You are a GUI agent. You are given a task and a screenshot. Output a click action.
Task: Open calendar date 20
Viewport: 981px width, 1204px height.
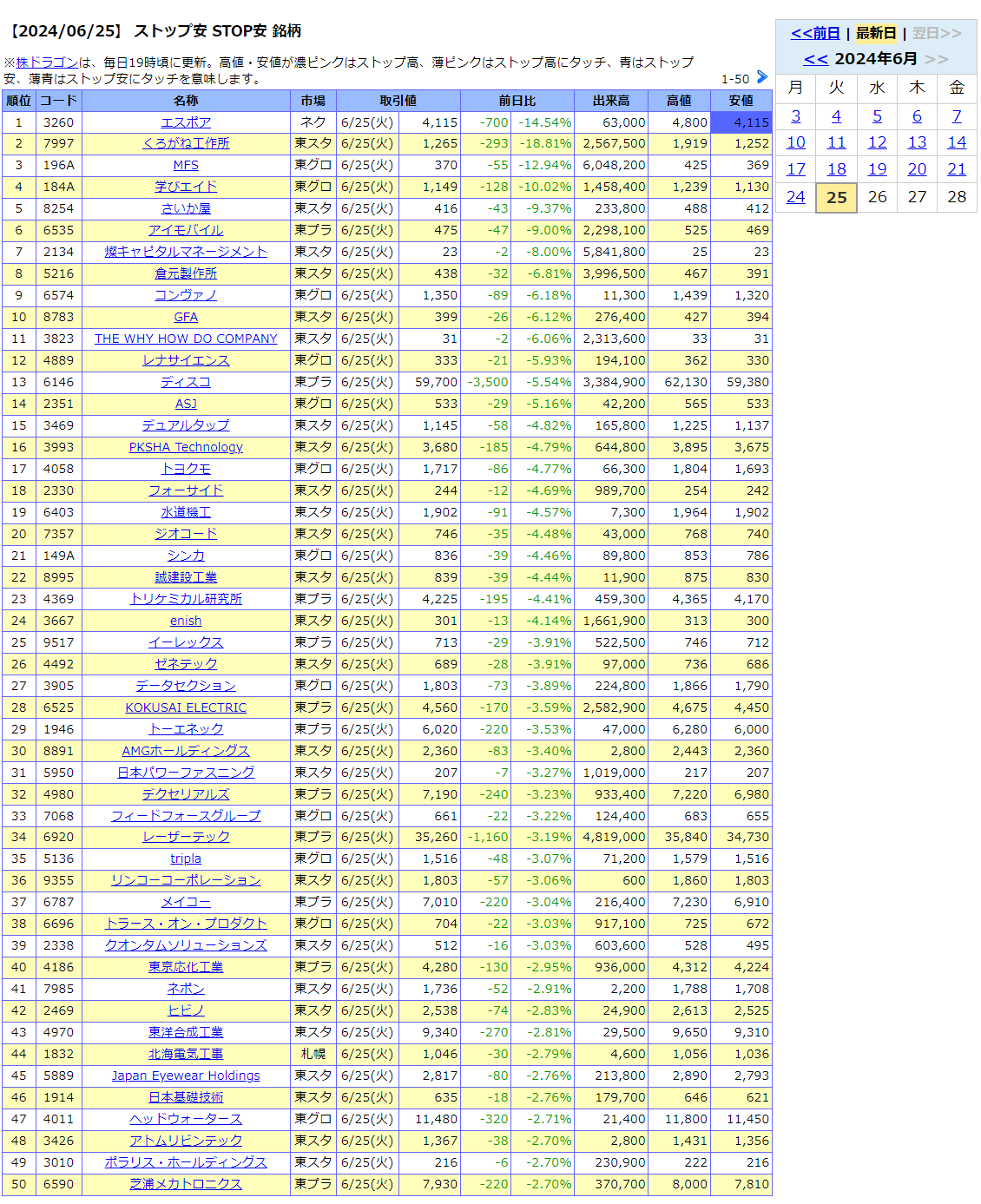click(x=917, y=169)
